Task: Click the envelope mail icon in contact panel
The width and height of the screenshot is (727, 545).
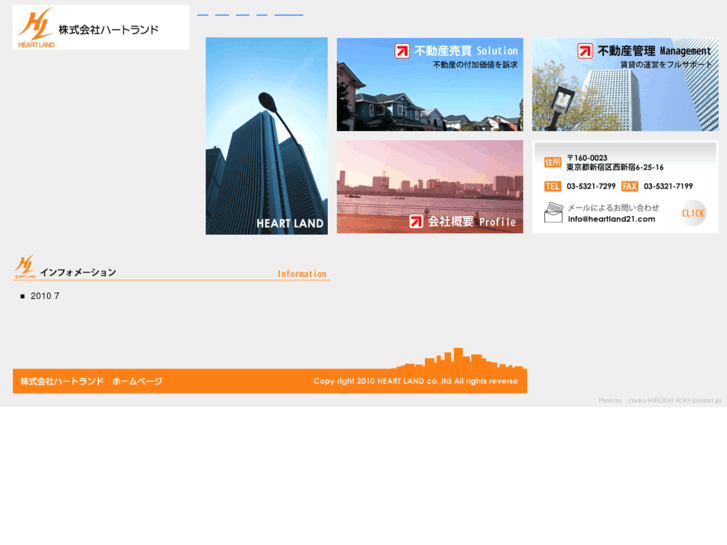Action: coord(553,212)
